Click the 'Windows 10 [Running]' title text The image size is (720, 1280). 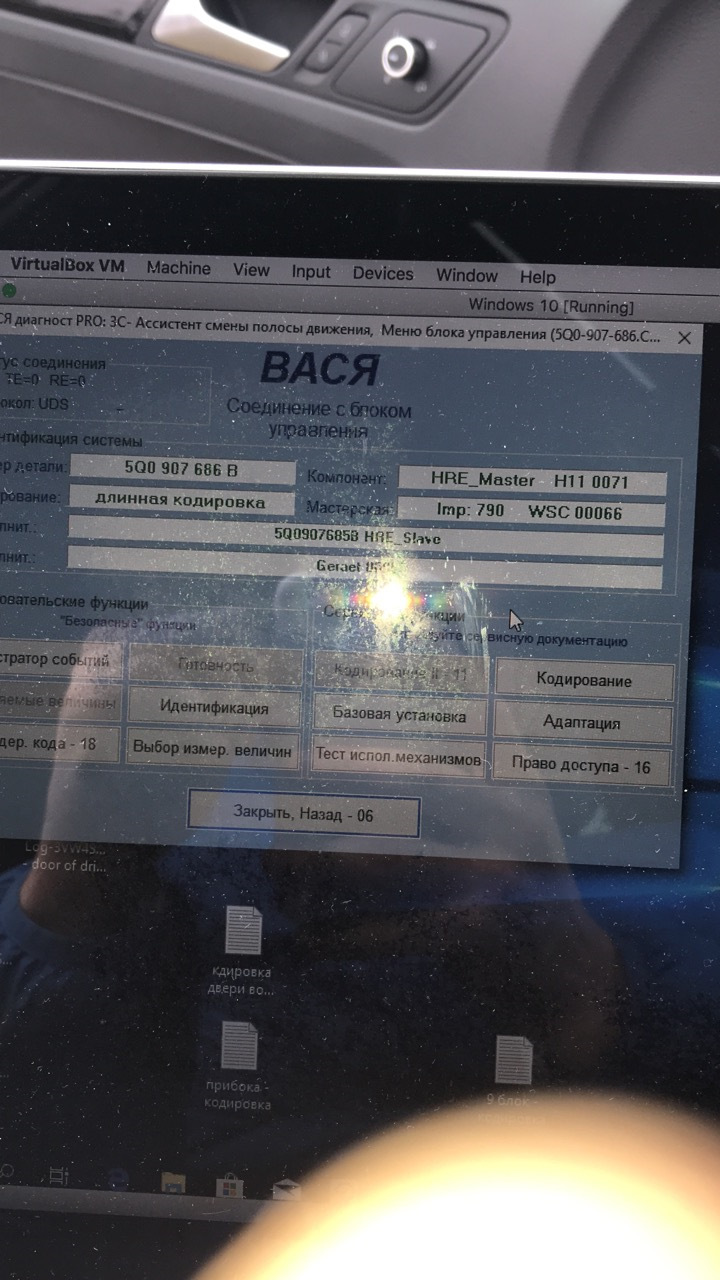550,306
